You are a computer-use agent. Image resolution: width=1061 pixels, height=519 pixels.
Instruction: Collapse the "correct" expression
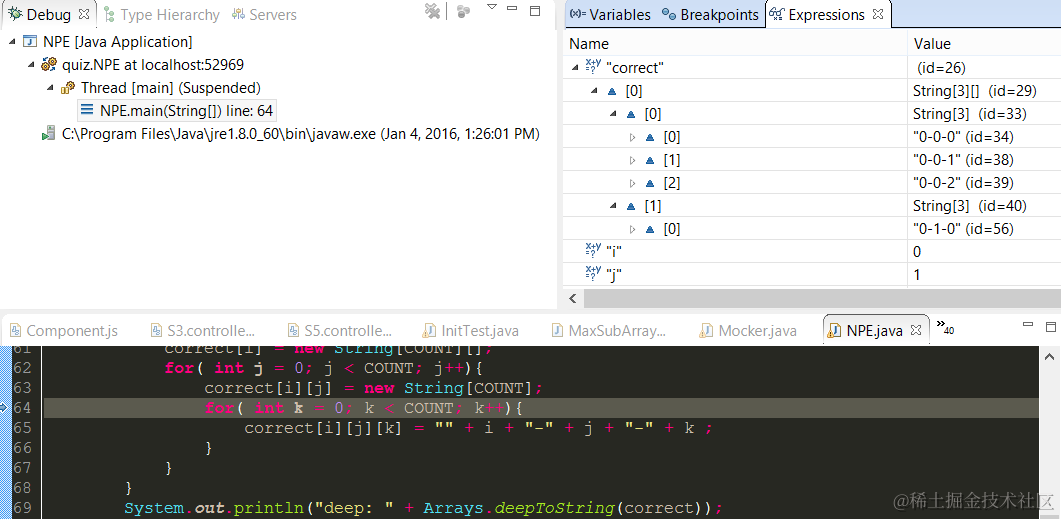pos(575,68)
